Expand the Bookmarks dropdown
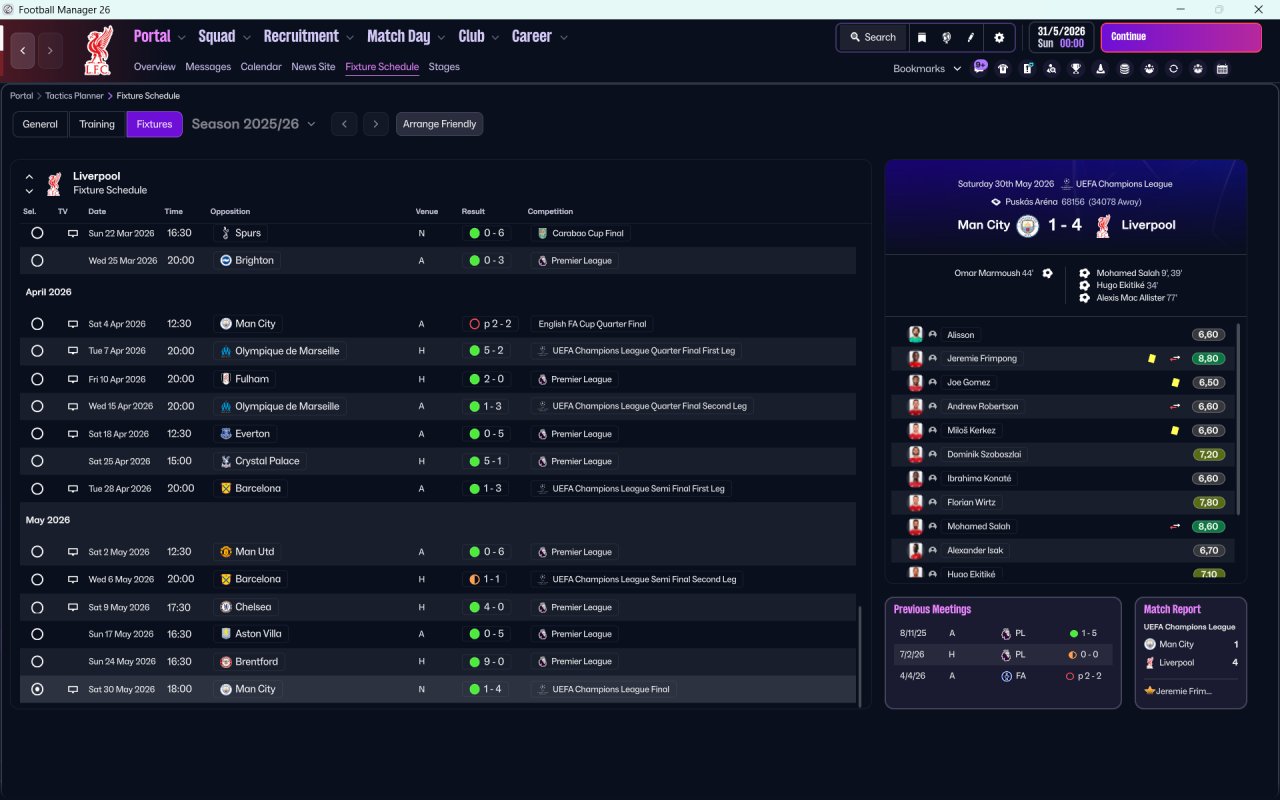 (x=927, y=69)
